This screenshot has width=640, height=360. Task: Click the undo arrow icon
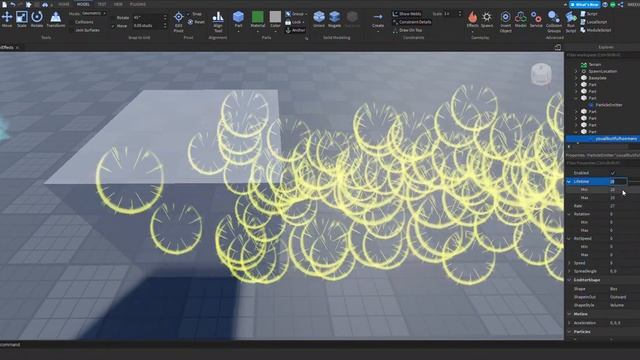coord(13,4)
